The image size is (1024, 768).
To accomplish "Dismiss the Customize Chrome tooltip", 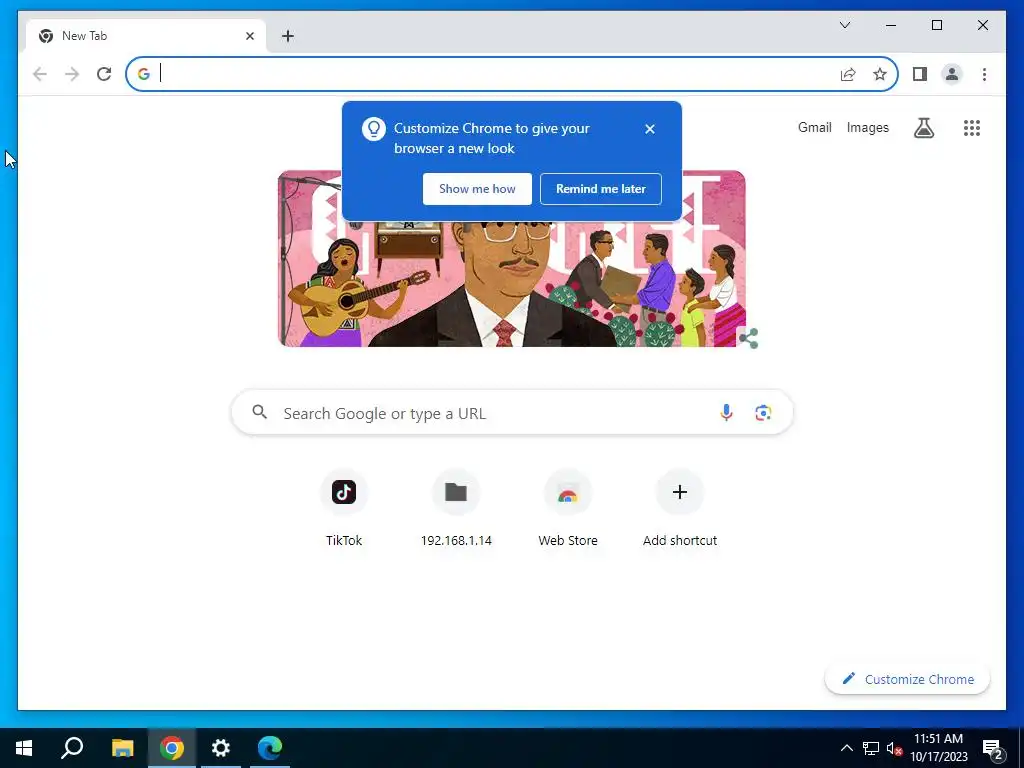I will coord(650,129).
